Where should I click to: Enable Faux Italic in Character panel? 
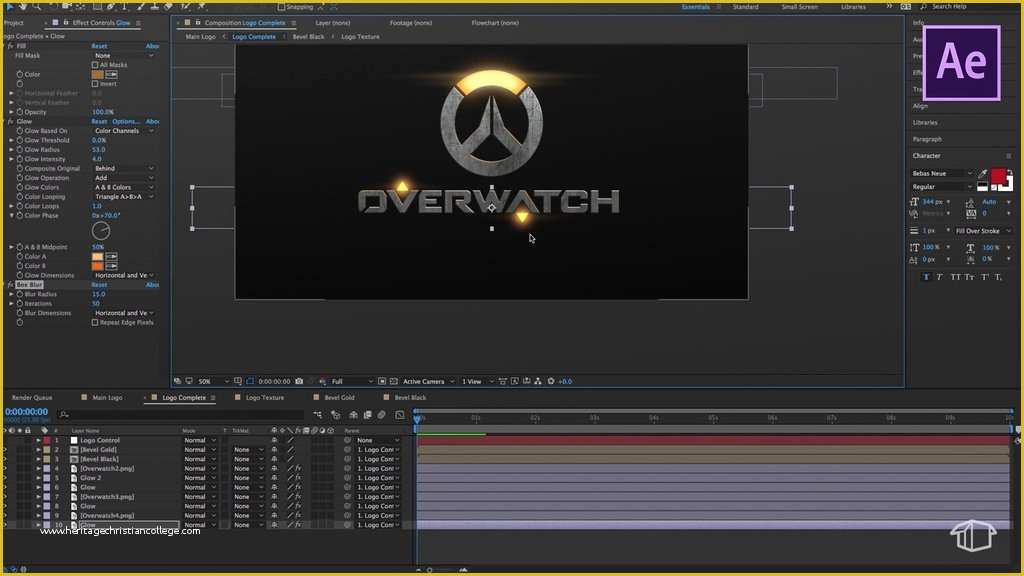coord(939,277)
